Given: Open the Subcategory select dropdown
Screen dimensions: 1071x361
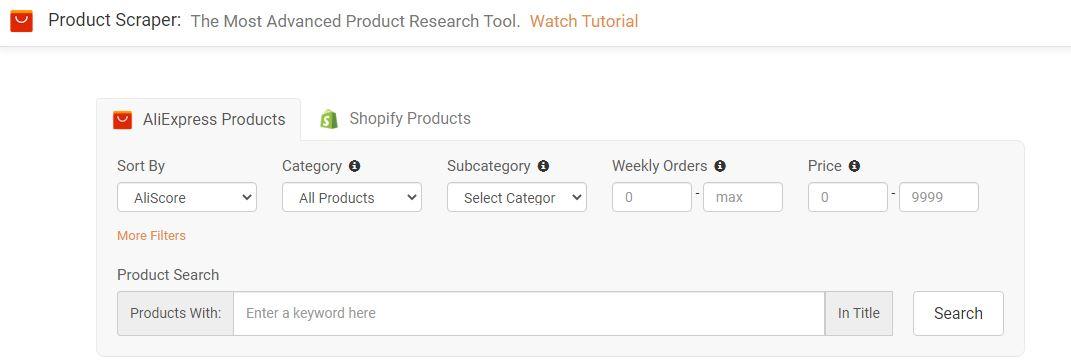Looking at the screenshot, I should click(517, 197).
